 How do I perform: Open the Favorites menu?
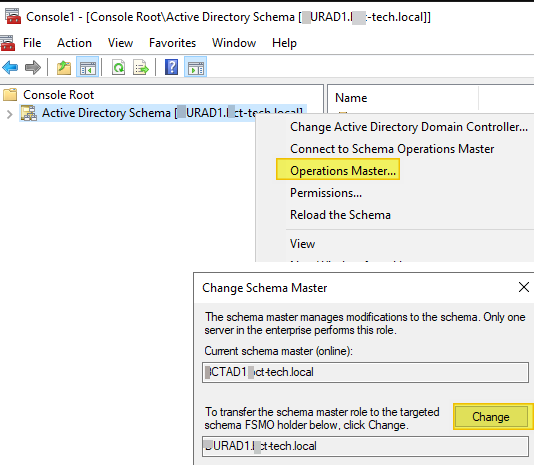pos(172,43)
